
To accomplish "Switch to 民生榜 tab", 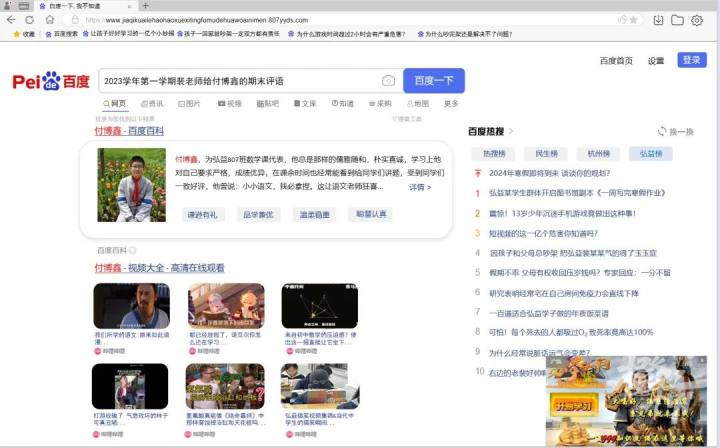I will point(546,154).
